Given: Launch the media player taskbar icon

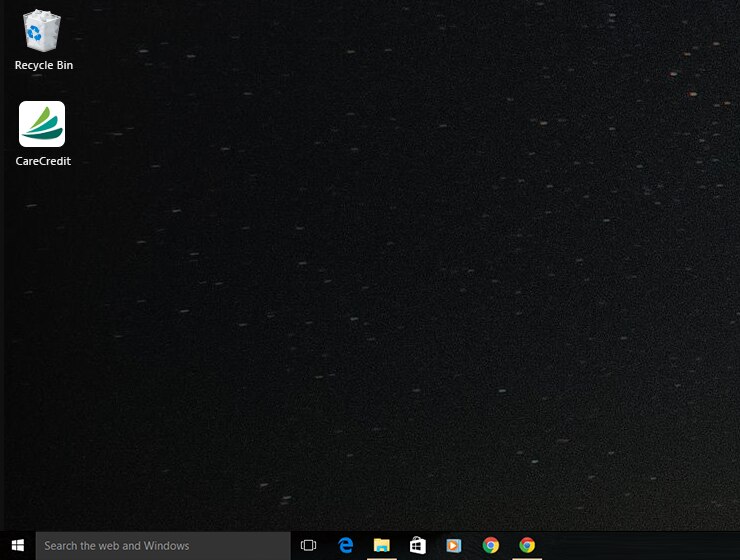Looking at the screenshot, I should click(x=454, y=545).
